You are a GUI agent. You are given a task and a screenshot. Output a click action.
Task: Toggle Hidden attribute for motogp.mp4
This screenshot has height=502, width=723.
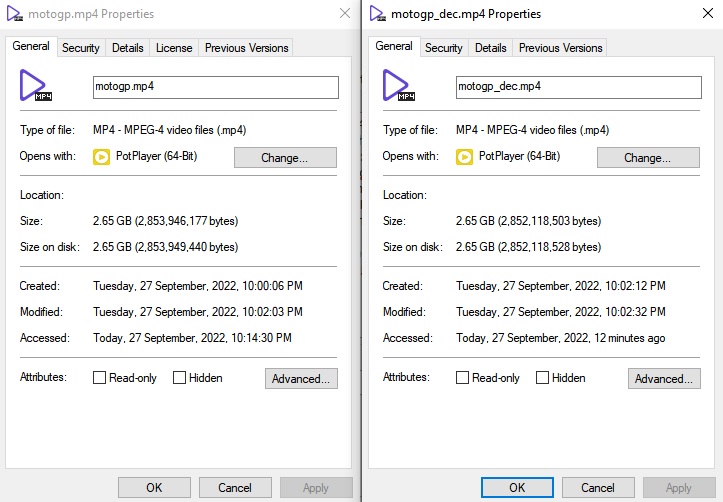[x=180, y=378]
